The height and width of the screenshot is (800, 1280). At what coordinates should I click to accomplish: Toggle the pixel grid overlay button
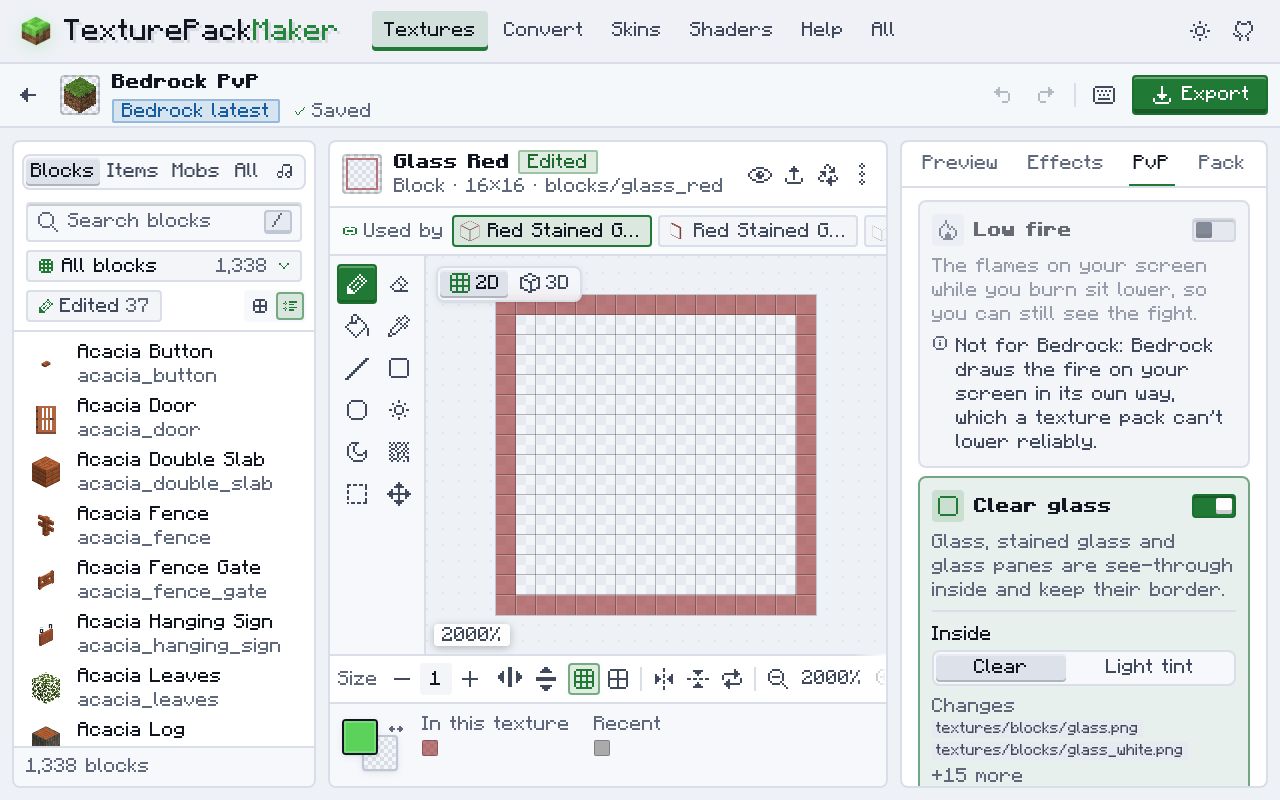click(x=584, y=679)
